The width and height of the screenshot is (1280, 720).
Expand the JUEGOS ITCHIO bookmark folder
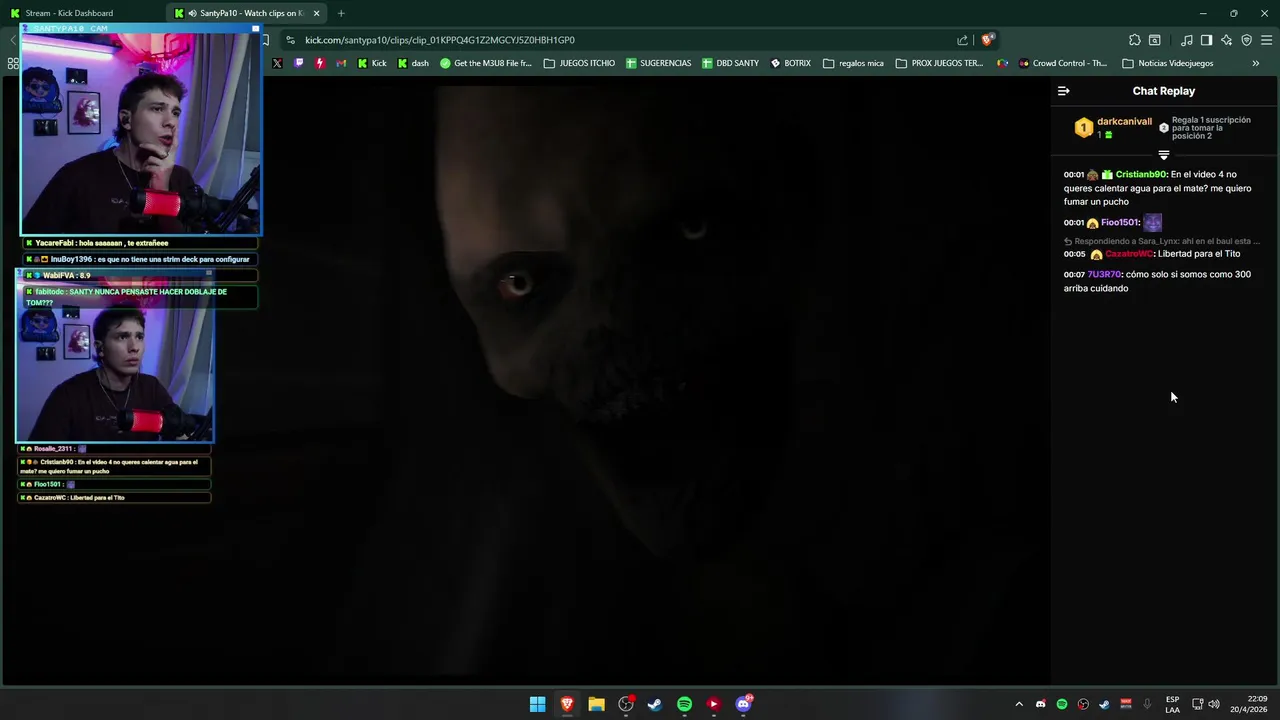tap(579, 63)
